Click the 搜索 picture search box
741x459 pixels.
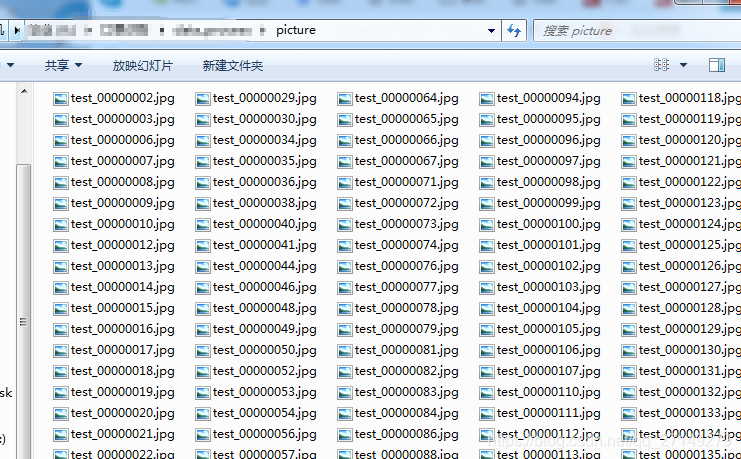click(637, 31)
